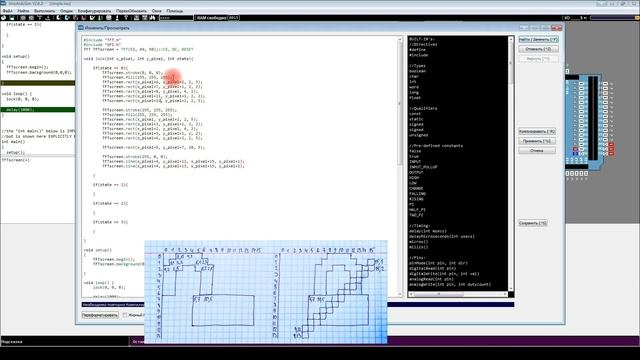Select const in the built-ins list
The height and width of the screenshot is (360, 640).
click(415, 114)
